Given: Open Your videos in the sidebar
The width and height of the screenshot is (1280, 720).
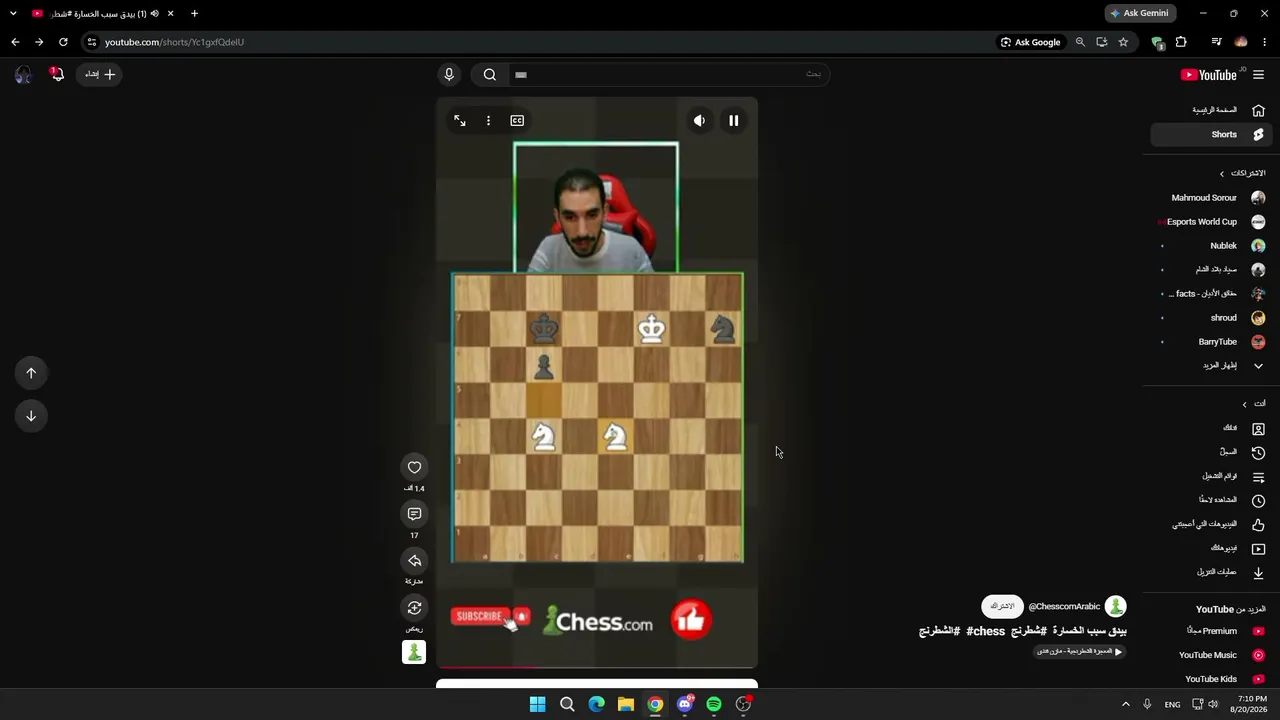Looking at the screenshot, I should pyautogui.click(x=1209, y=548).
